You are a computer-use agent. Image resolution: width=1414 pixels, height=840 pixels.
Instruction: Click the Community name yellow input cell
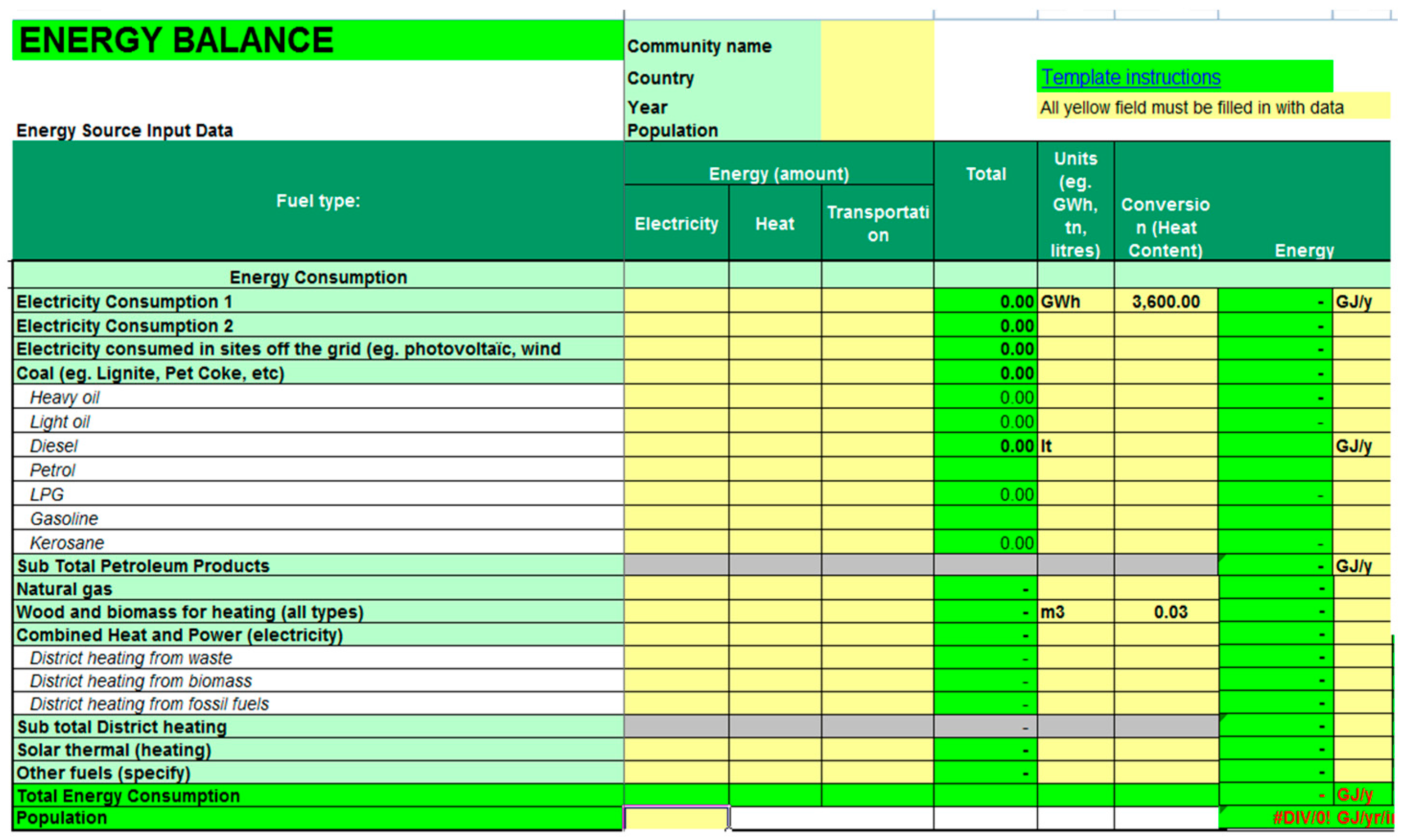(x=876, y=46)
